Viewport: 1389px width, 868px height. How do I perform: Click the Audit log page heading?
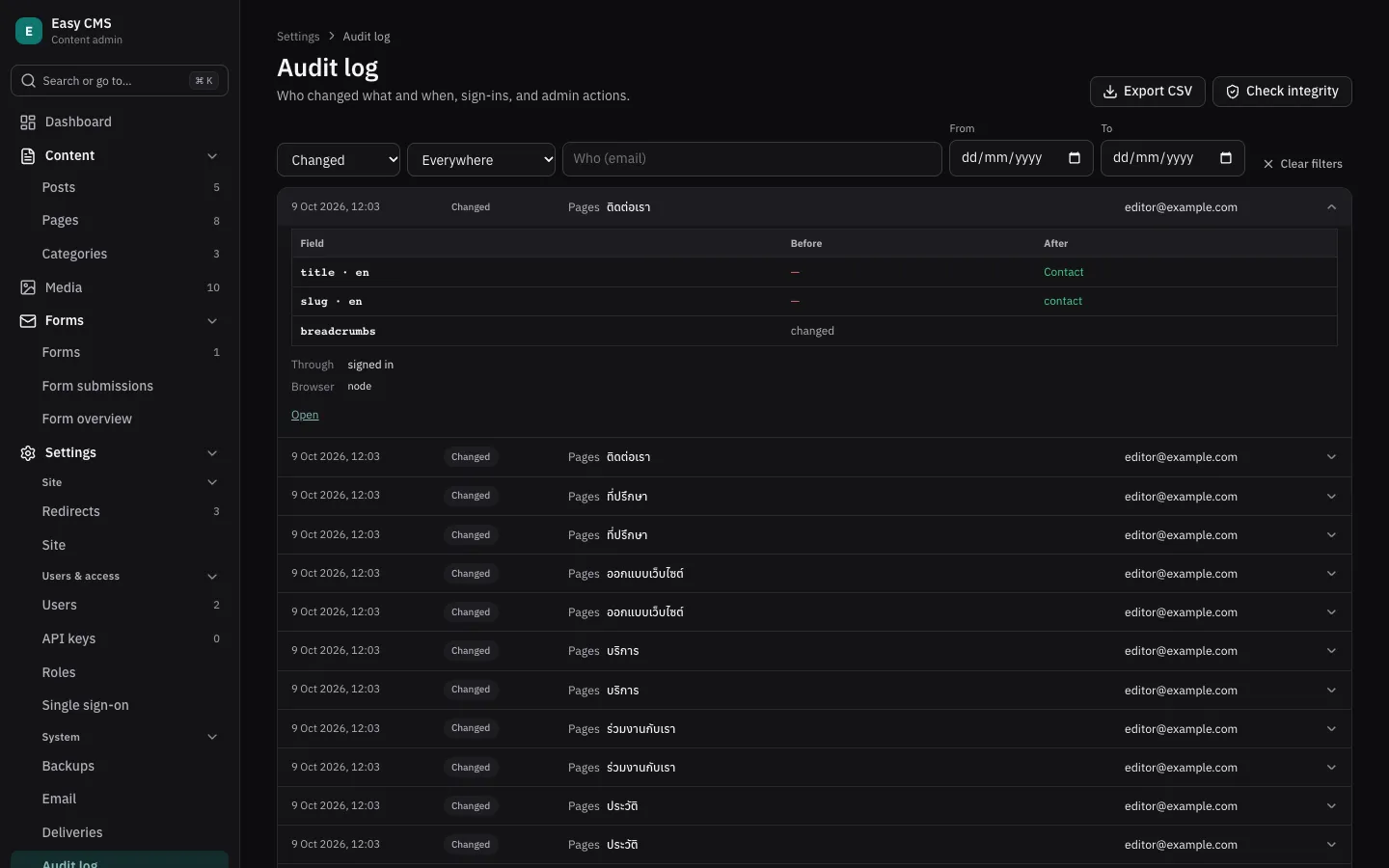(328, 68)
